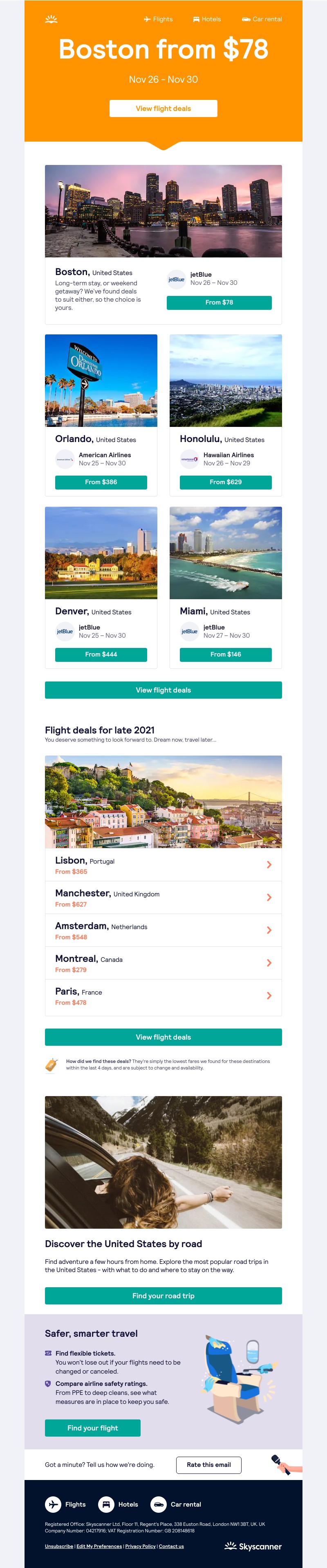The height and width of the screenshot is (1568, 327).
Task: Click the Unsubscribe link in footer
Action: [59, 1546]
